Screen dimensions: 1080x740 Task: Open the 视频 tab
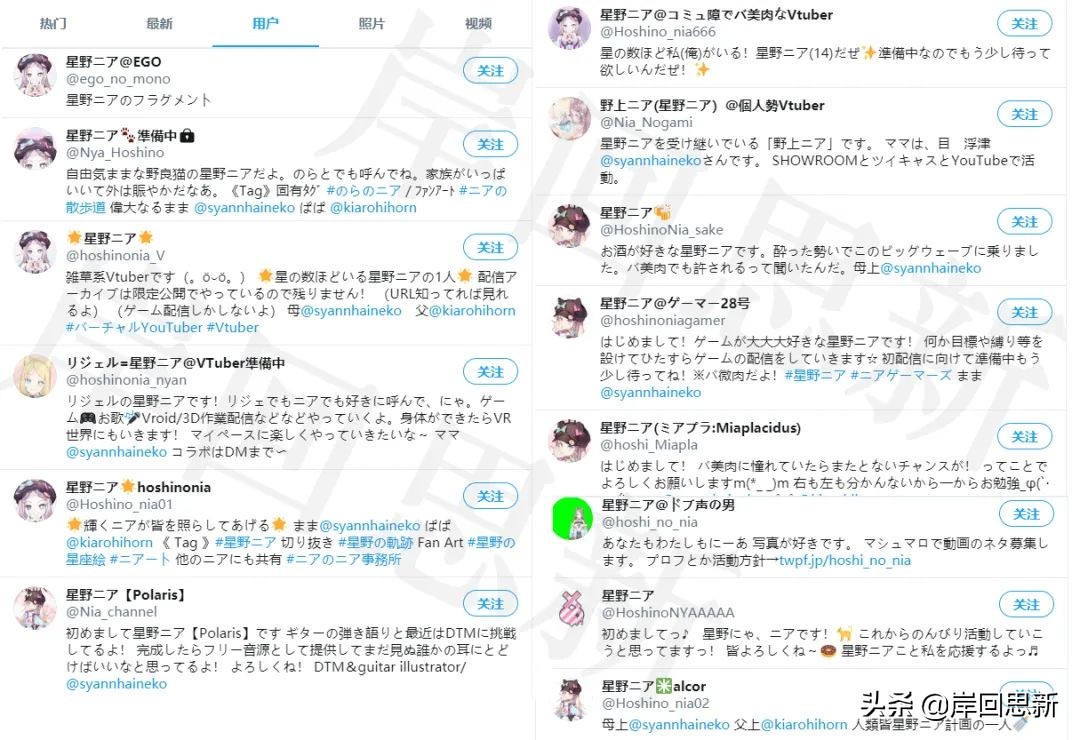click(x=478, y=23)
